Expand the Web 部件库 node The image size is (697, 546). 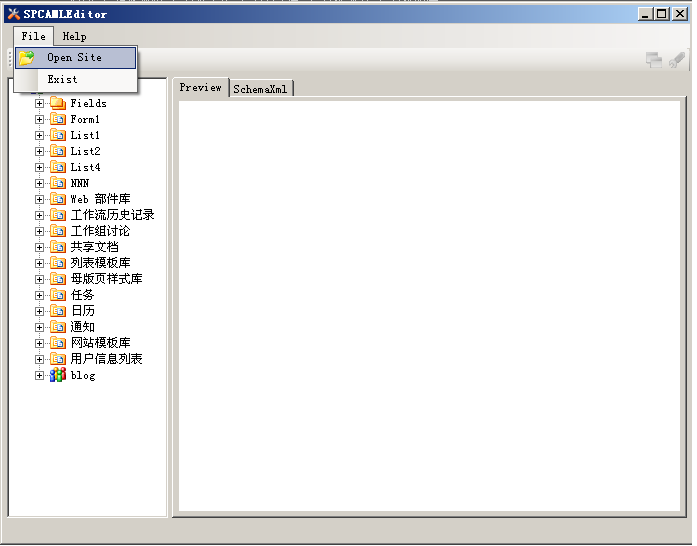(x=39, y=199)
